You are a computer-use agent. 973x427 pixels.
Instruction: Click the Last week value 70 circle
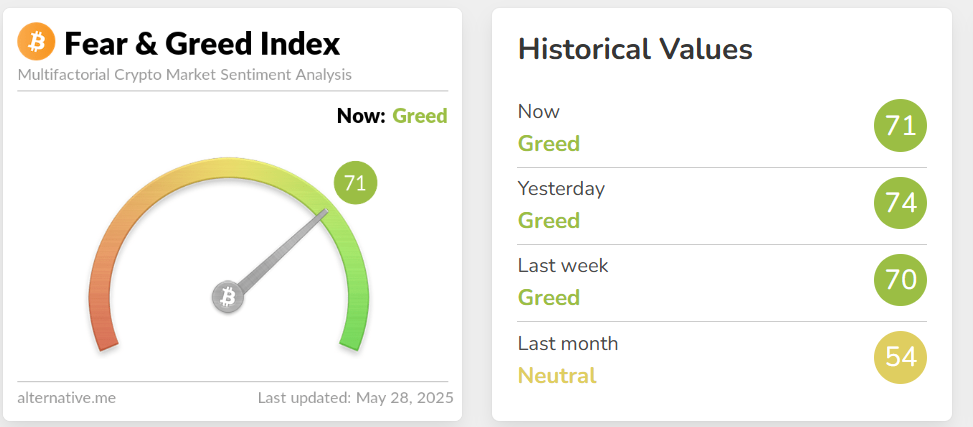pyautogui.click(x=900, y=280)
